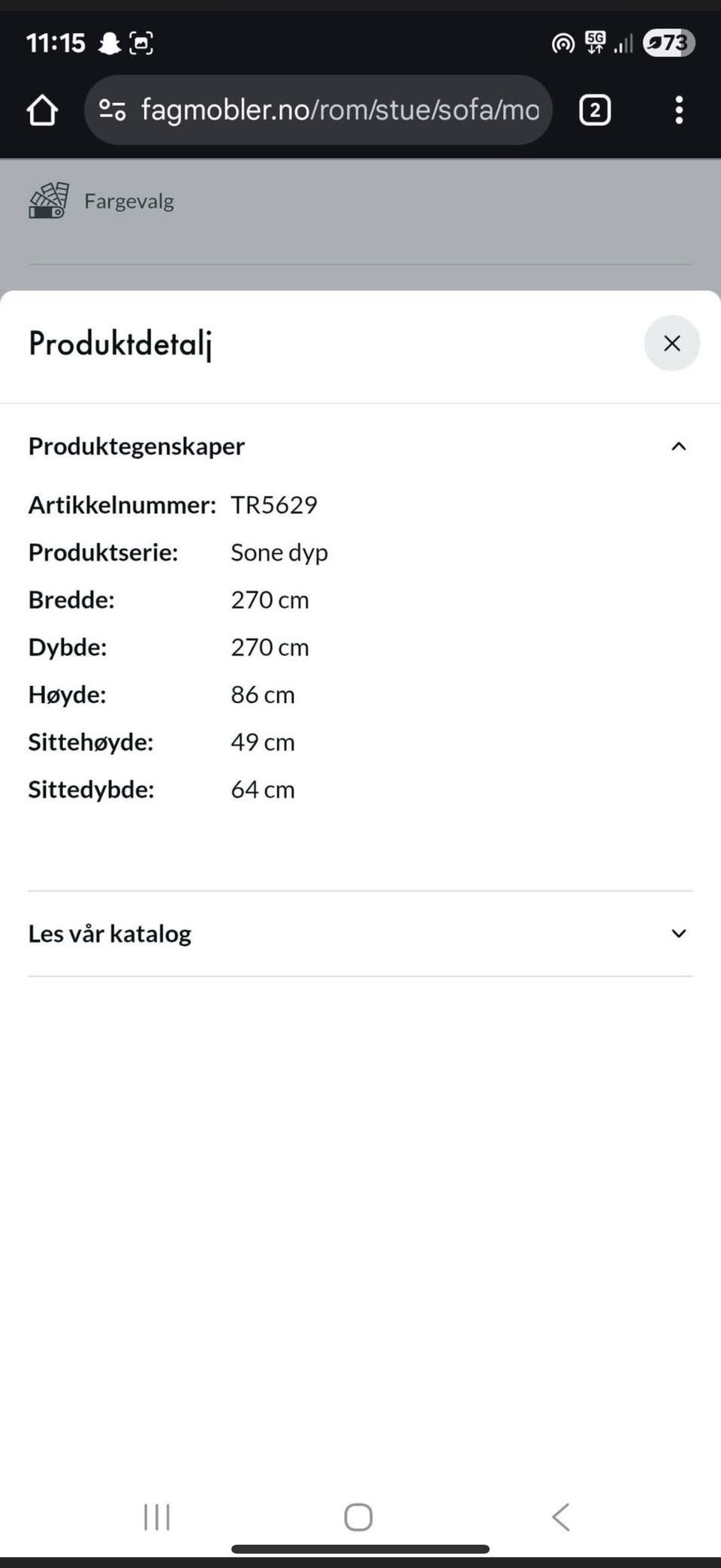Tap the Sone dyp product series value
The width and height of the screenshot is (721, 1568).
point(279,552)
